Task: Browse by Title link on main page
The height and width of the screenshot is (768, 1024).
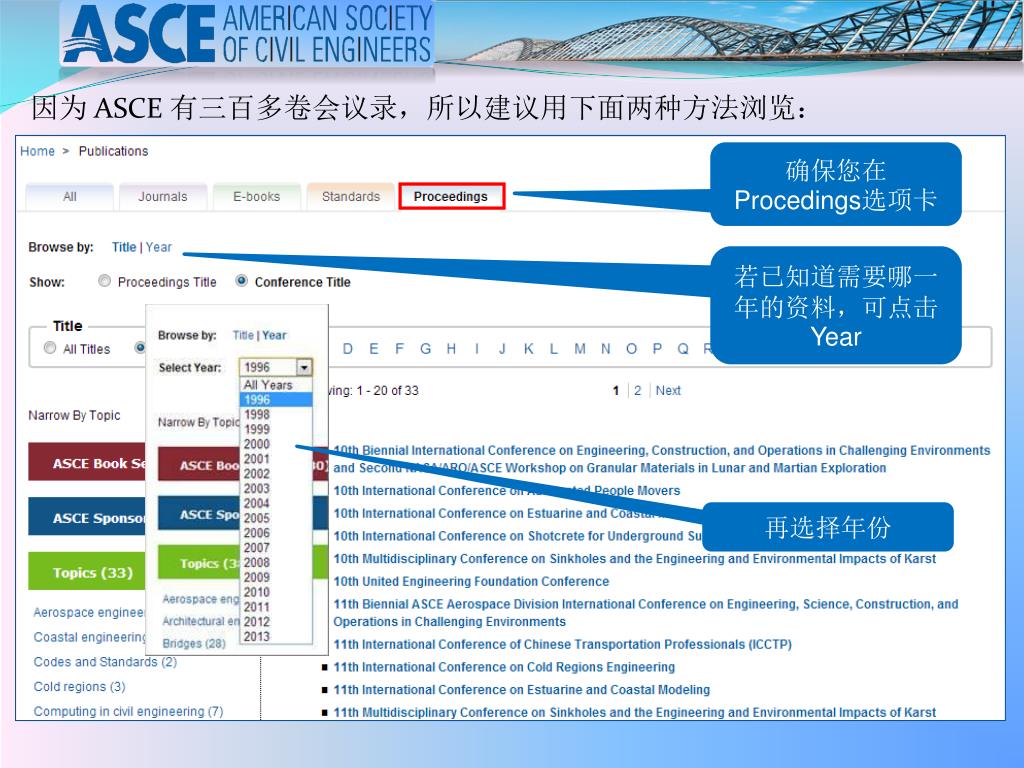Action: click(124, 248)
